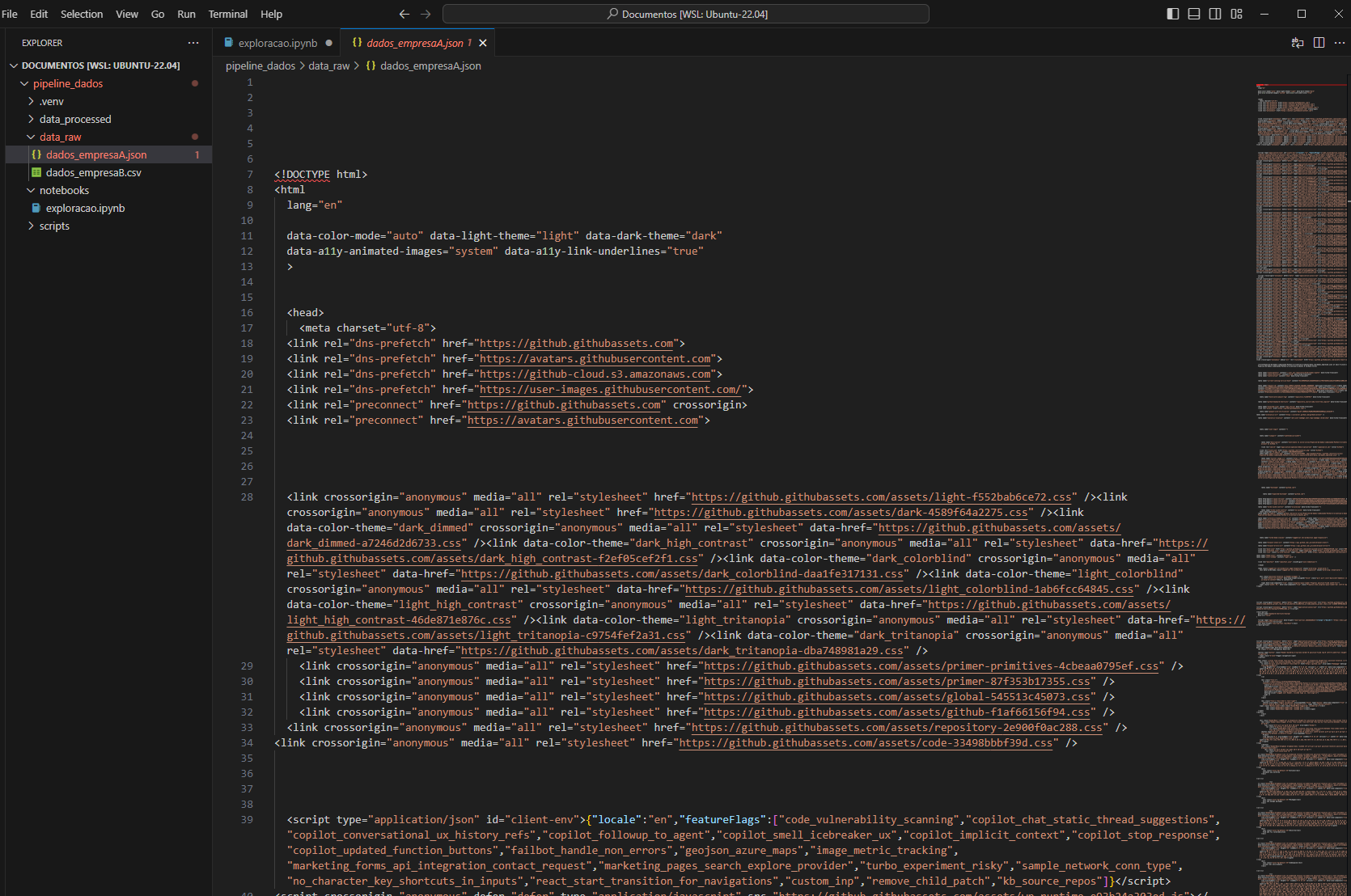This screenshot has width=1351, height=896.
Task: Toggle word wrap in the editor
Action: [x=1298, y=43]
